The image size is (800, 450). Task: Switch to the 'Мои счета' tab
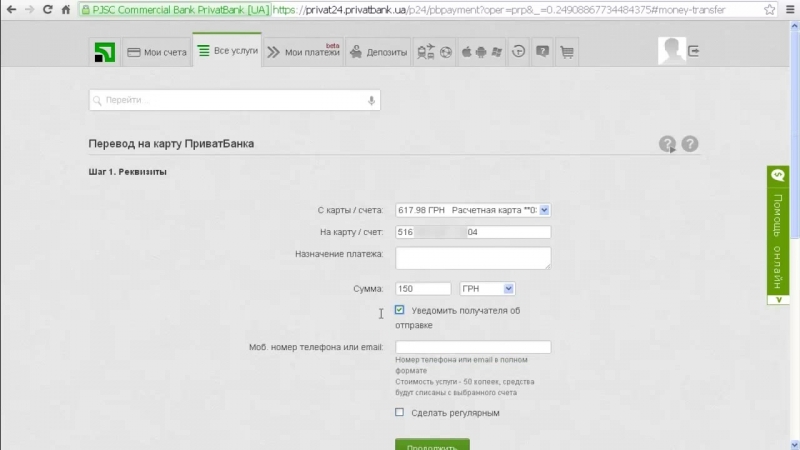(x=157, y=52)
